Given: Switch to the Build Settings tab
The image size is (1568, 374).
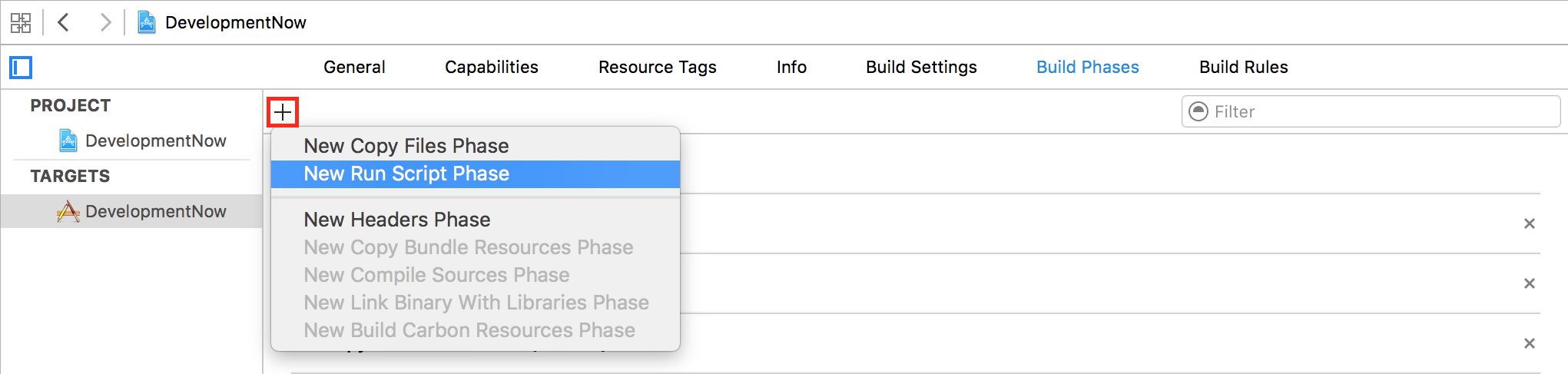Looking at the screenshot, I should click(921, 68).
